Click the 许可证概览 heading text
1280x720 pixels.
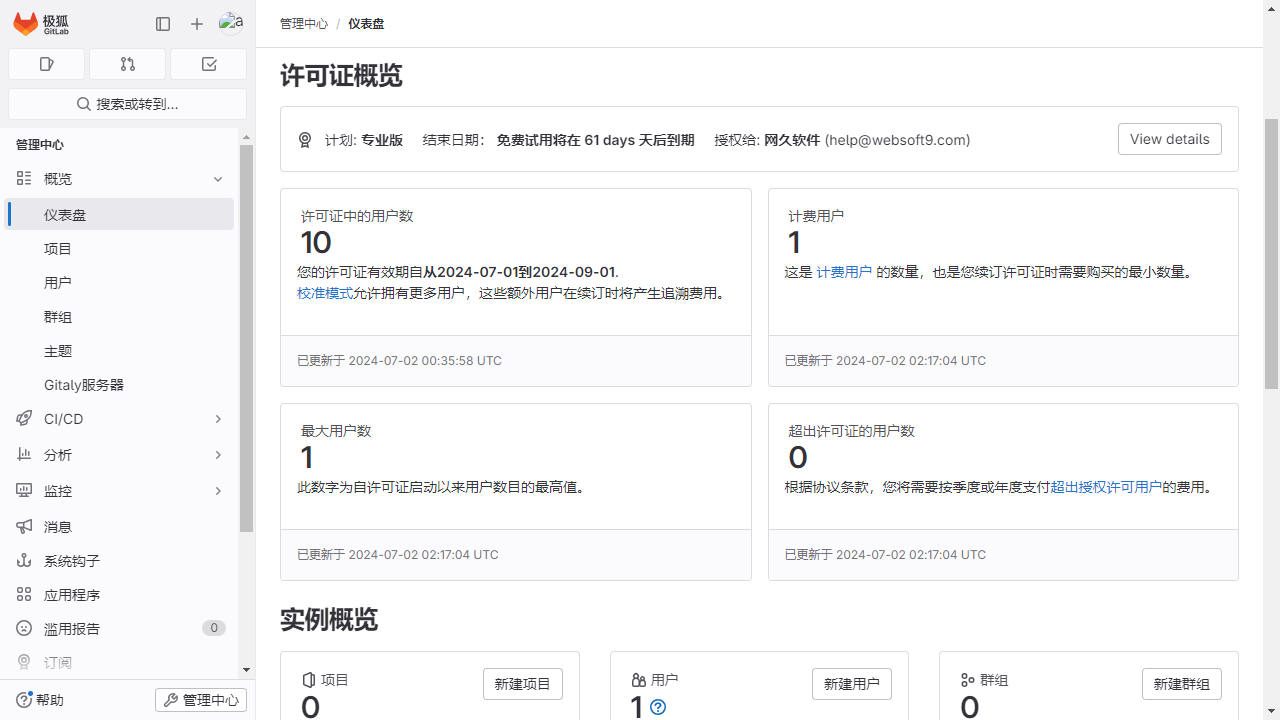coord(341,76)
